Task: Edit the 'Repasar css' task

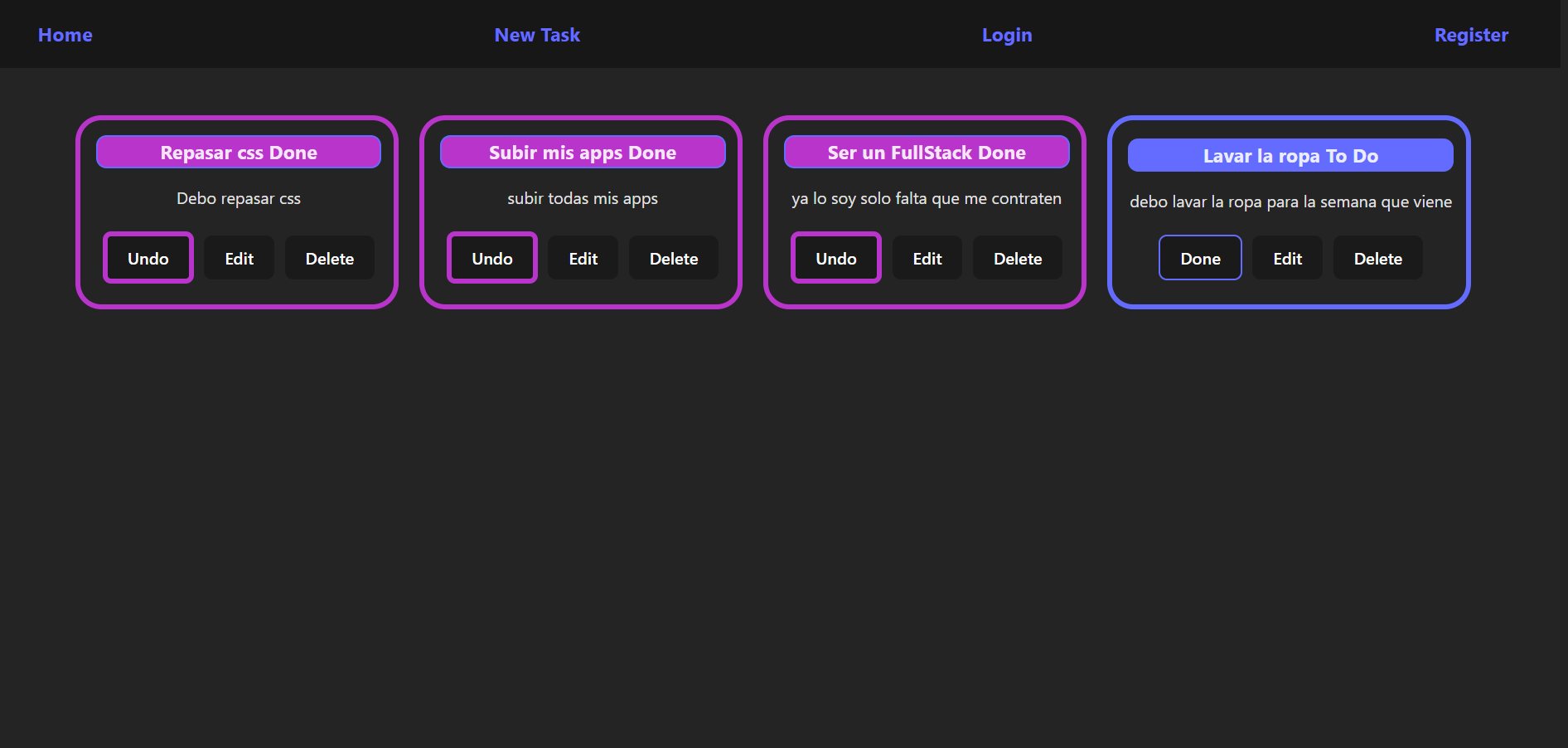Action: (239, 258)
